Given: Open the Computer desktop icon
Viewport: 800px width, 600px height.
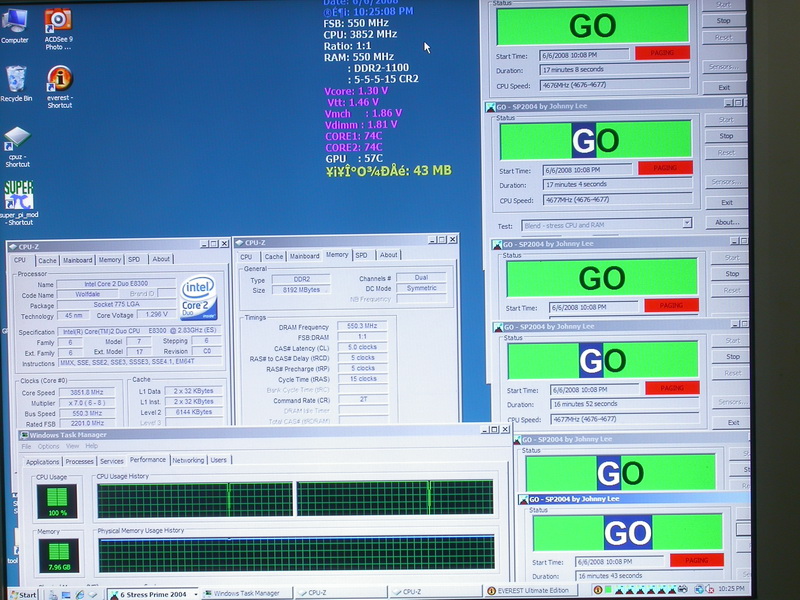Looking at the screenshot, I should (x=14, y=26).
